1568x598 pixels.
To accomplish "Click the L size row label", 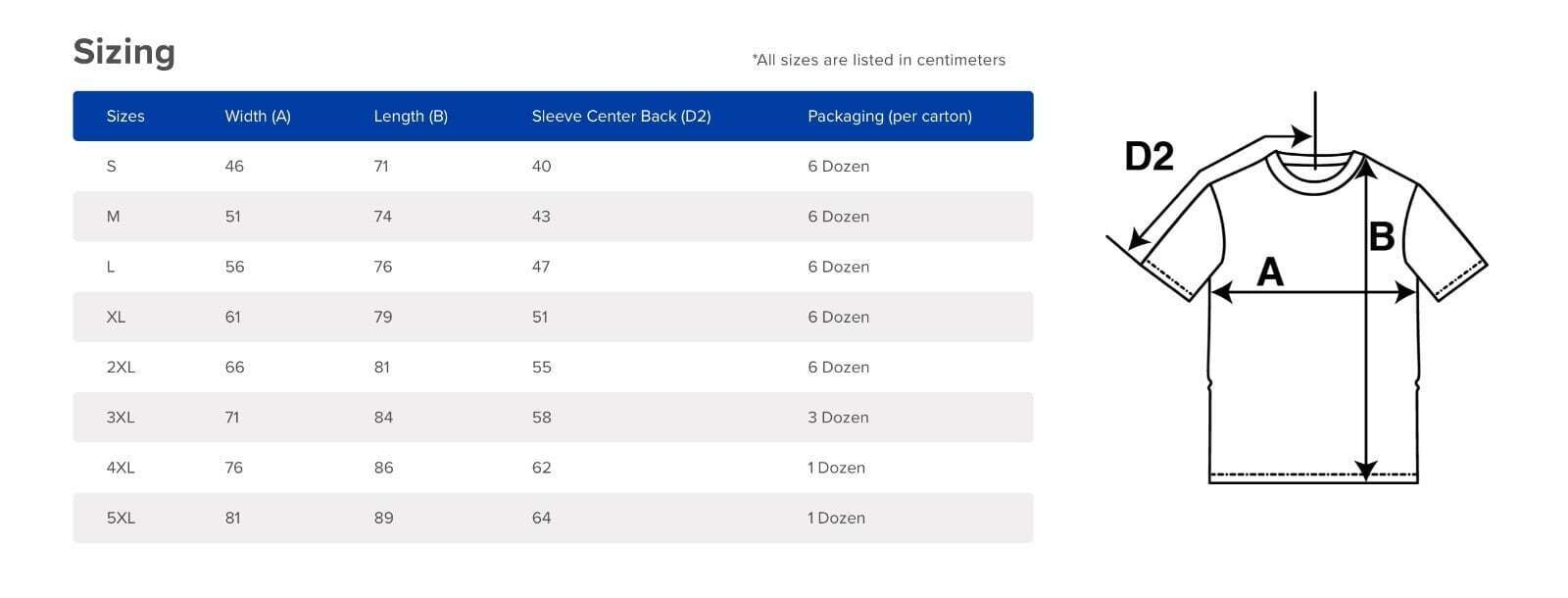I will point(111,267).
